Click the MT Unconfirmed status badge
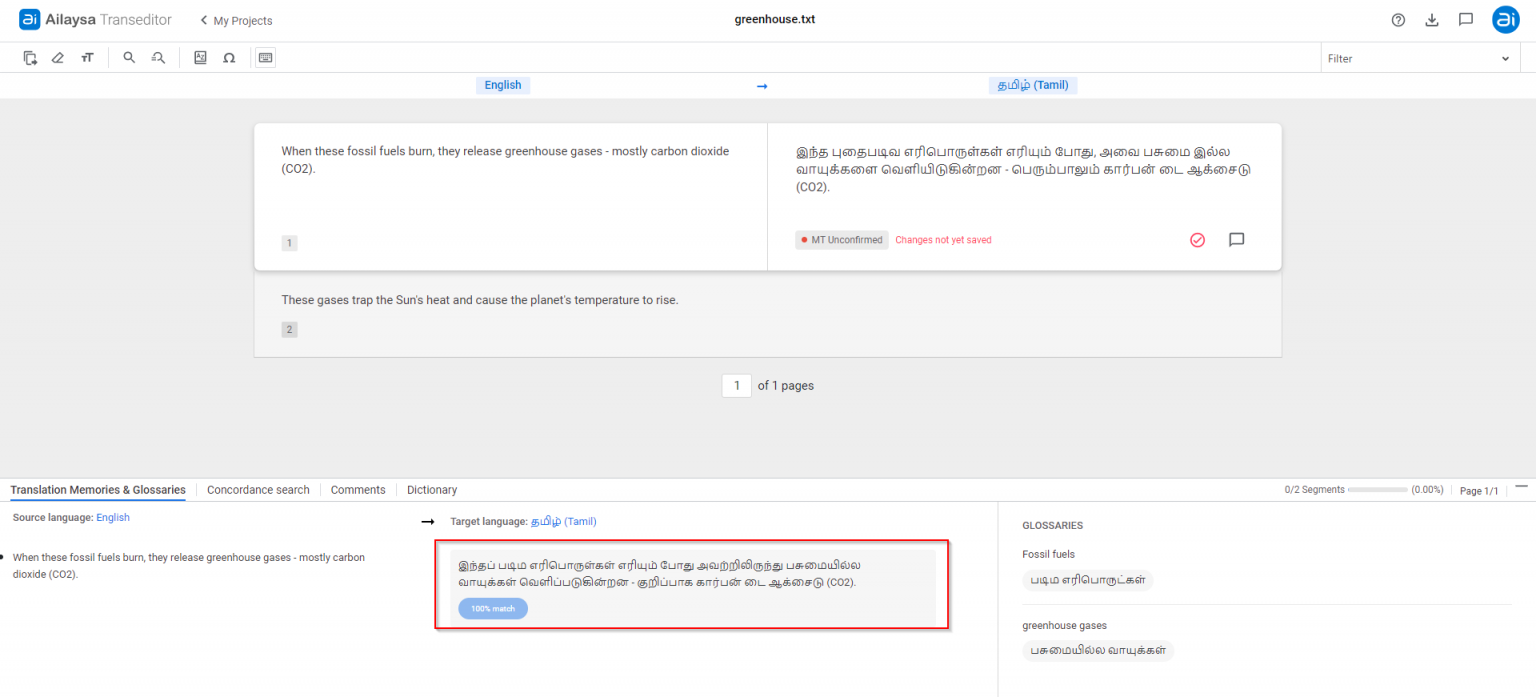Screen dimensions: 1536x697 click(841, 239)
